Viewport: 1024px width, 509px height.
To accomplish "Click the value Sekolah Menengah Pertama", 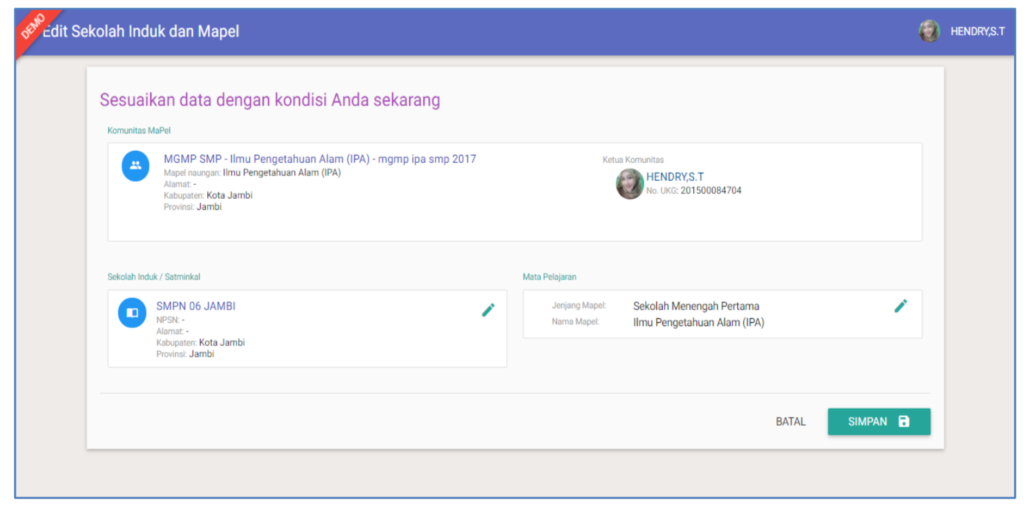I will click(696, 306).
